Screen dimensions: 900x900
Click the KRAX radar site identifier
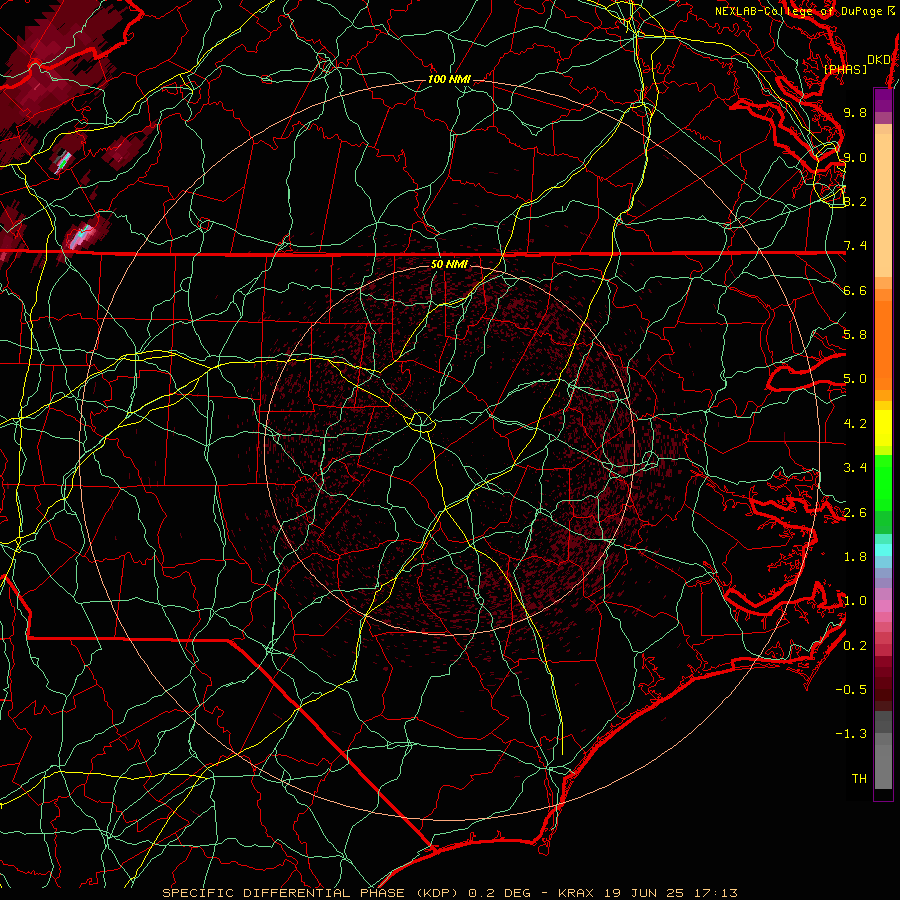coord(577,893)
